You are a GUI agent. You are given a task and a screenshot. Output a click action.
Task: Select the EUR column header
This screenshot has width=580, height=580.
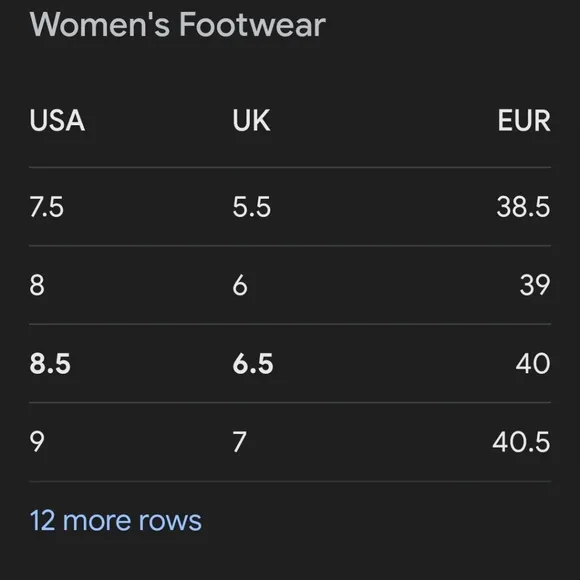point(524,120)
